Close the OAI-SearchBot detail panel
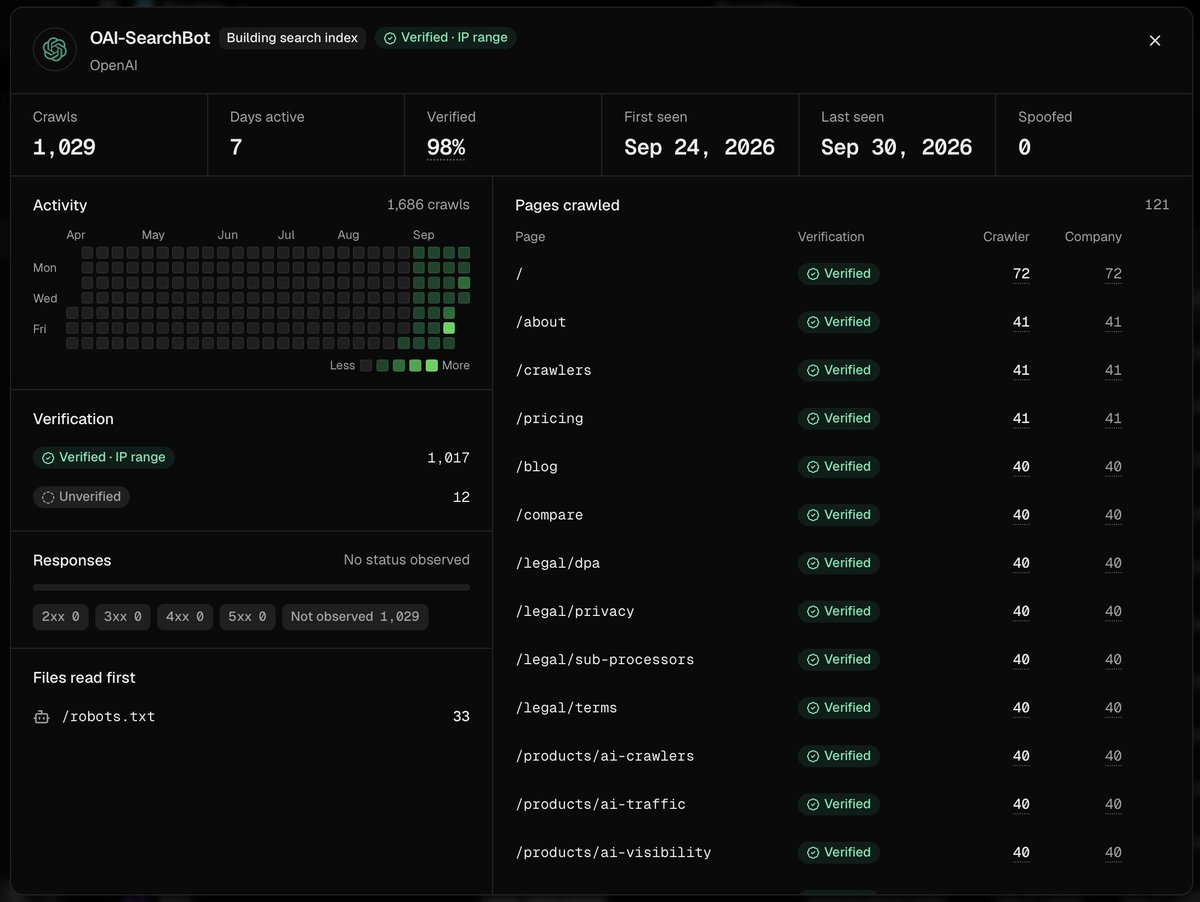Viewport: 1200px width, 902px height. click(x=1155, y=41)
